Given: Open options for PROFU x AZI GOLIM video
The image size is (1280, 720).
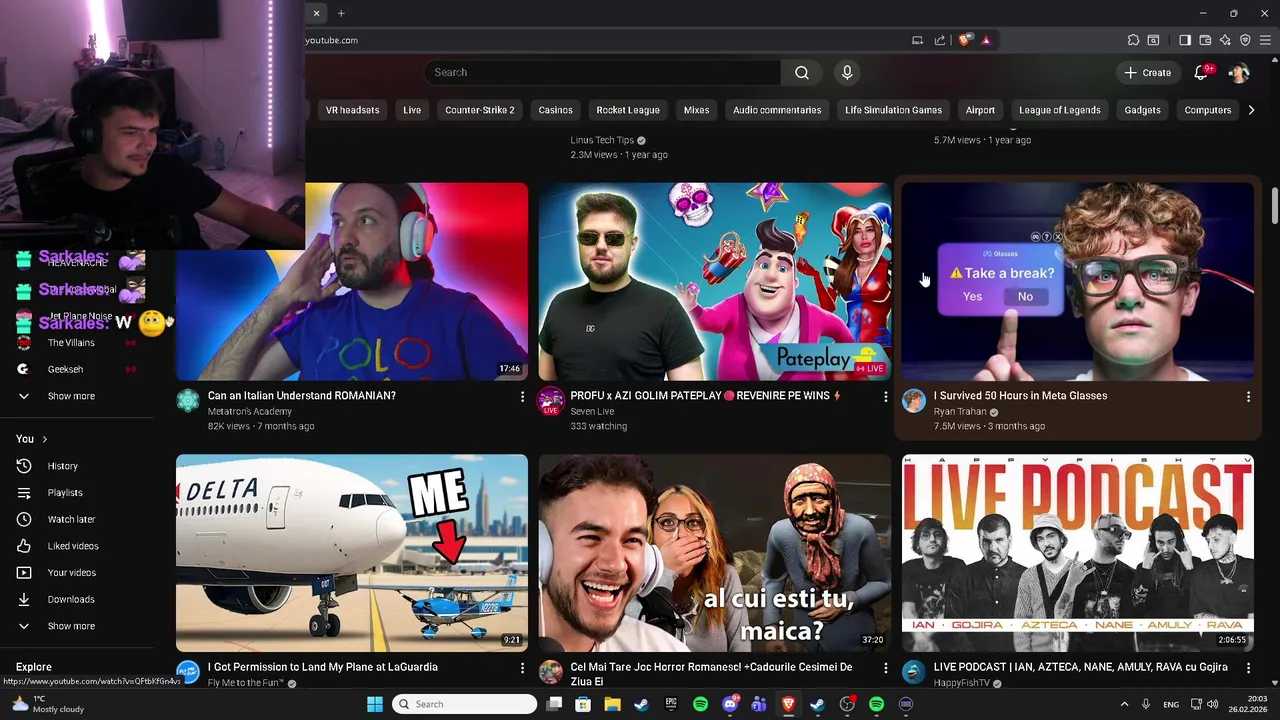Looking at the screenshot, I should pyautogui.click(x=885, y=397).
